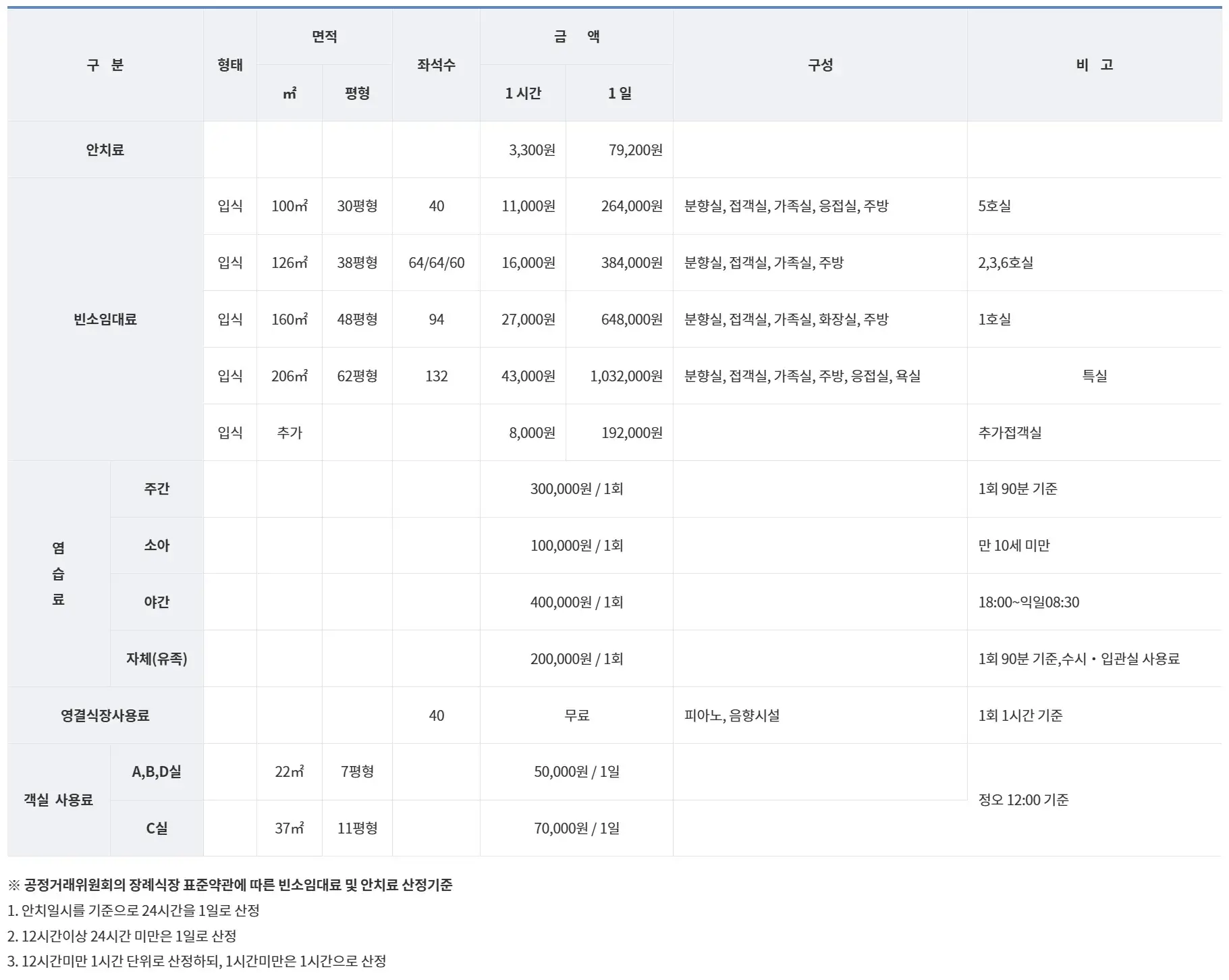The height and width of the screenshot is (980, 1229).
Task: Select the A,B,D실 room label
Action: tap(156, 771)
